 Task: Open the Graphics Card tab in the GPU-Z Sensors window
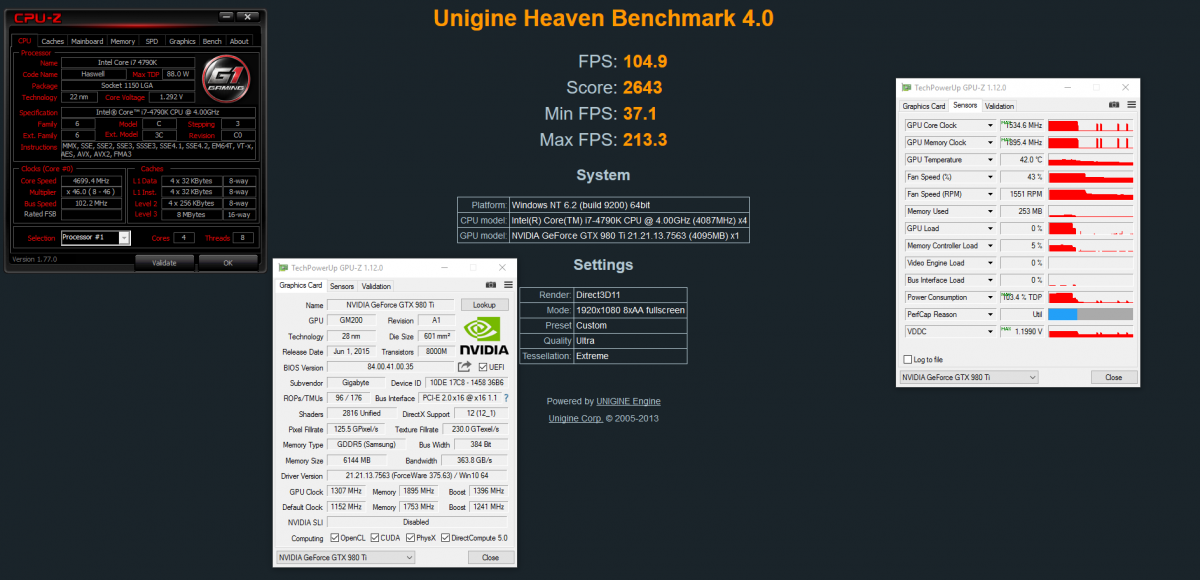pos(924,105)
